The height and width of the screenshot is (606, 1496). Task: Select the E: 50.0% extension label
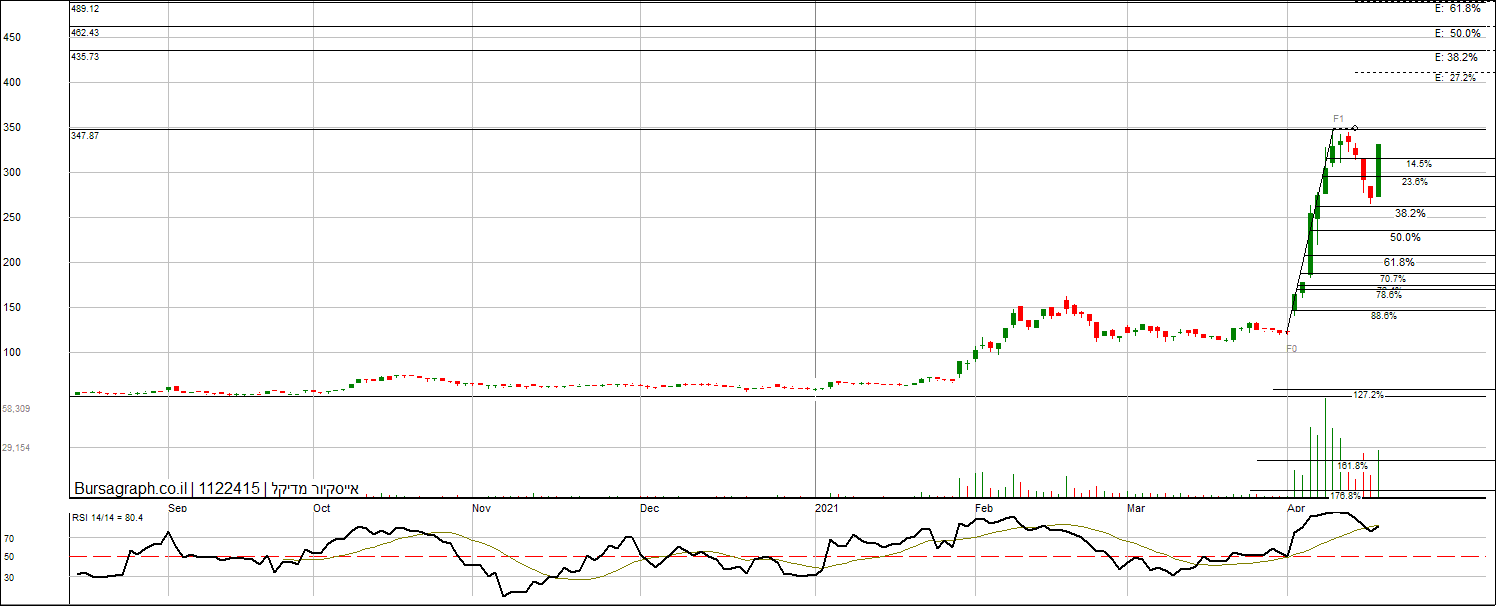pos(1457,33)
